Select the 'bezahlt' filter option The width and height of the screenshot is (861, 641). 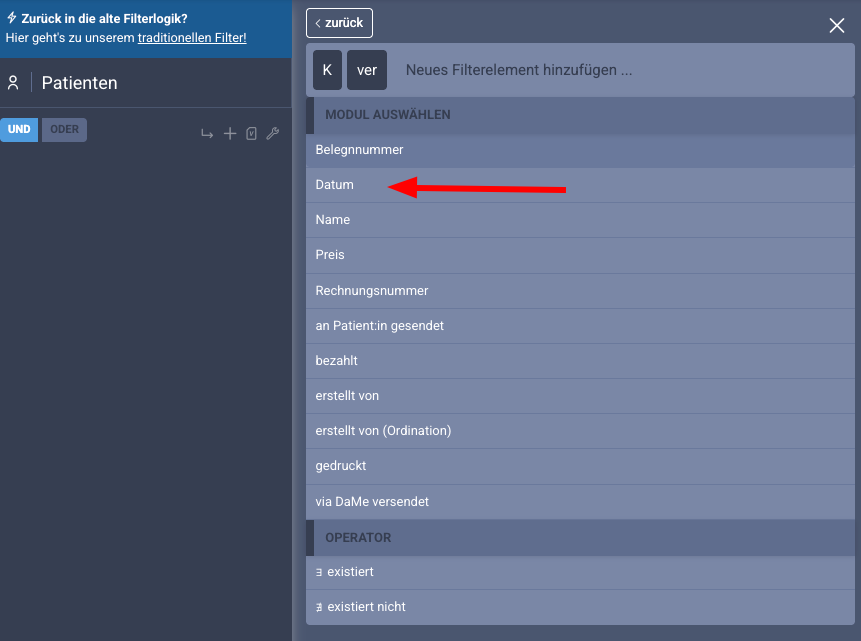337,361
